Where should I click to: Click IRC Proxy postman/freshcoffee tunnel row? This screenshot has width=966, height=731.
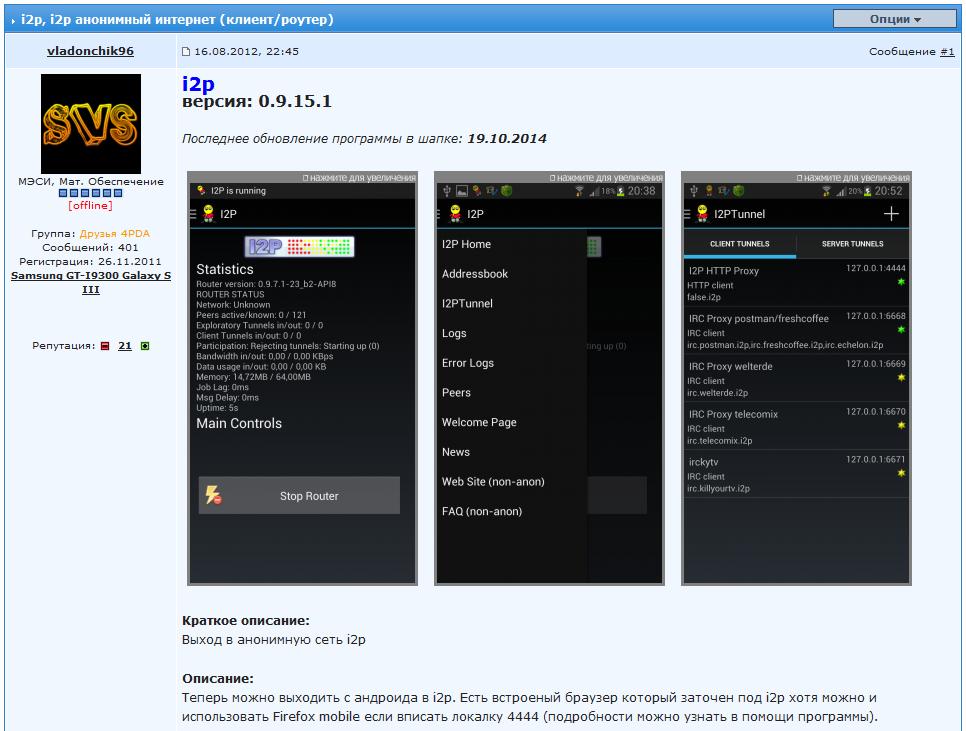click(x=797, y=331)
